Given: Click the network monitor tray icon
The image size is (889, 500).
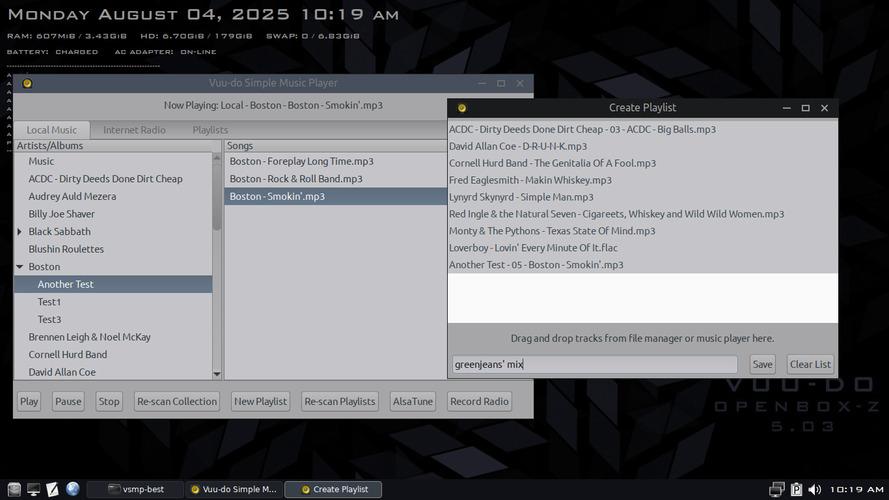Looking at the screenshot, I should (x=776, y=489).
